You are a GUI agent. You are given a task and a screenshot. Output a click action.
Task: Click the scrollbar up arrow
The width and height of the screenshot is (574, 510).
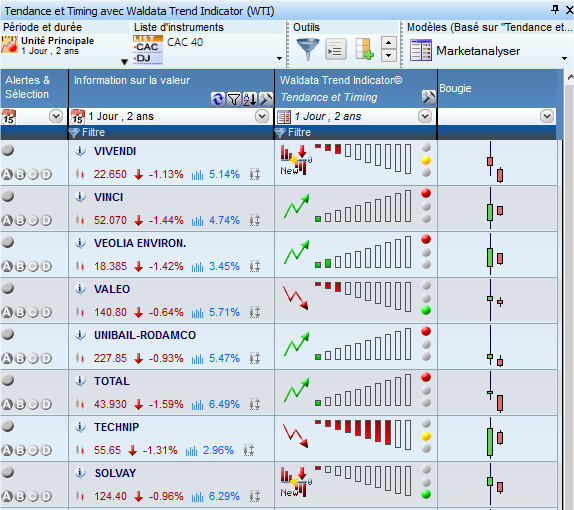coord(570,77)
